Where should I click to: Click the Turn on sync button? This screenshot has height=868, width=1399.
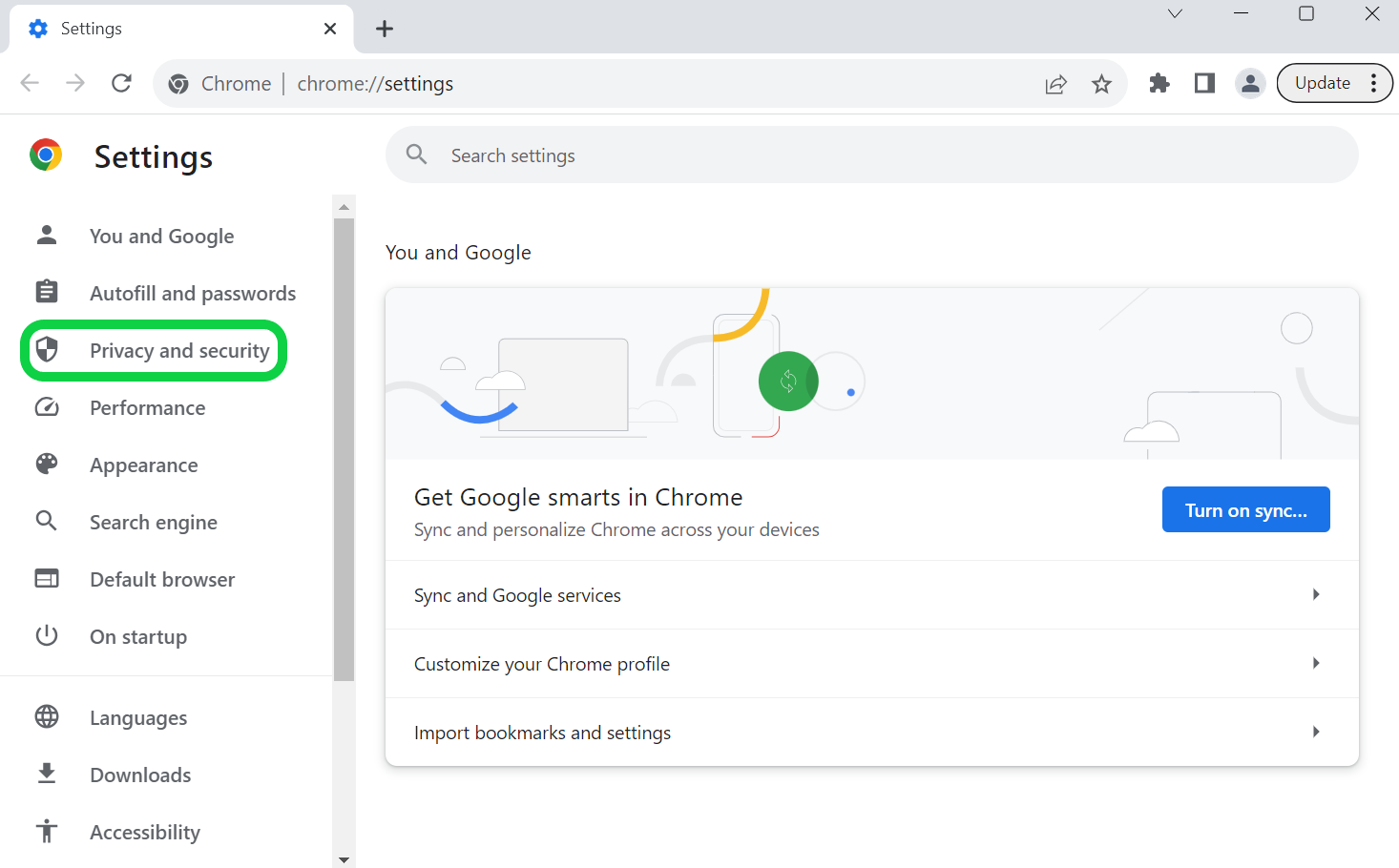click(1245, 509)
